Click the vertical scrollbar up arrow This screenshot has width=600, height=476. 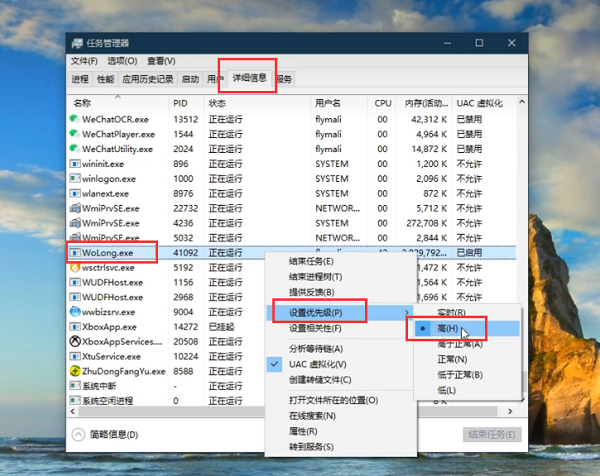click(x=522, y=102)
